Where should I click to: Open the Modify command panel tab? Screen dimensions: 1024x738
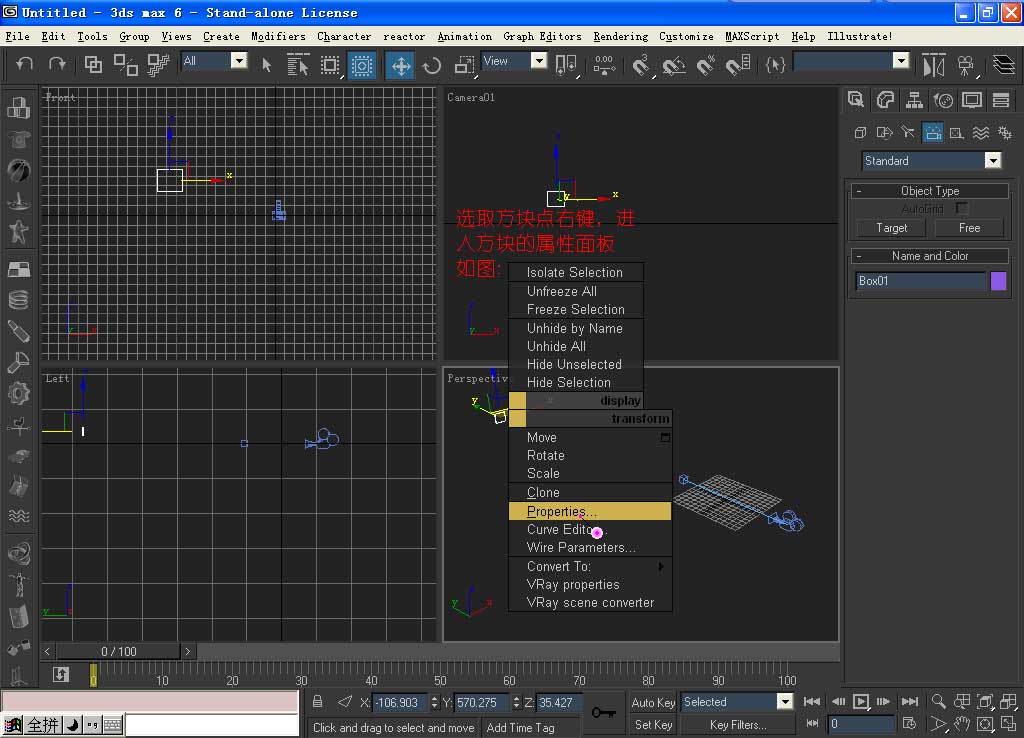point(885,100)
